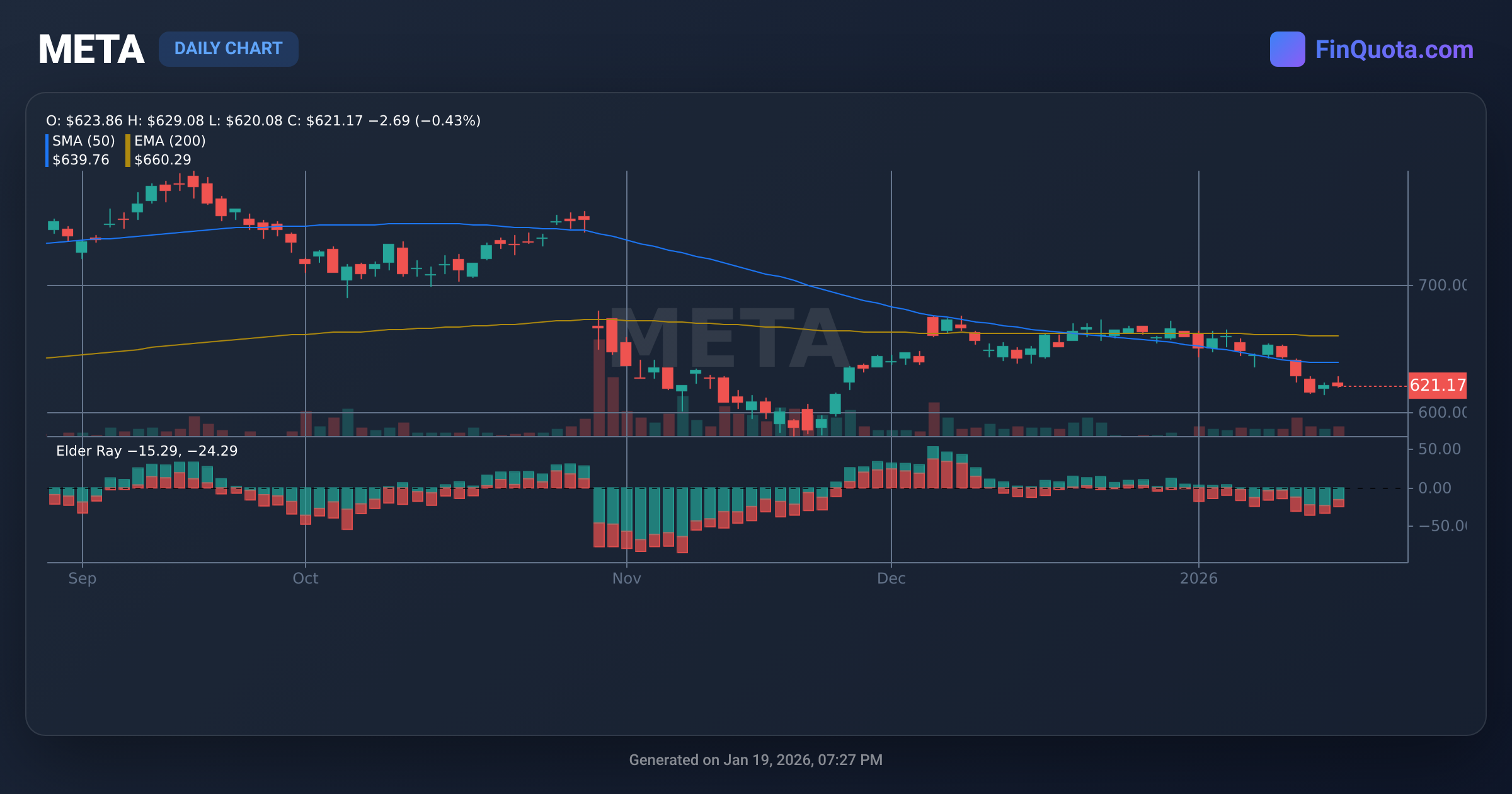Image resolution: width=1512 pixels, height=794 pixels.
Task: Select the blue SMA (50) legend color bar
Action: [x=47, y=150]
